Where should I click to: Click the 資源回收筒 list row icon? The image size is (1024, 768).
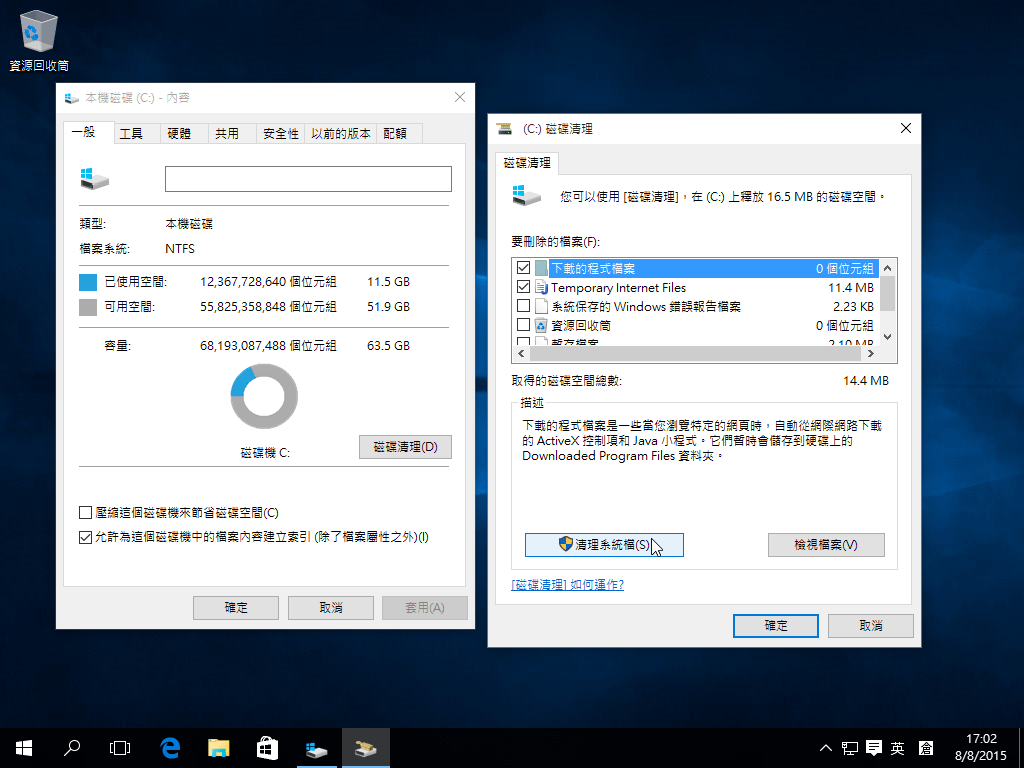pos(541,325)
